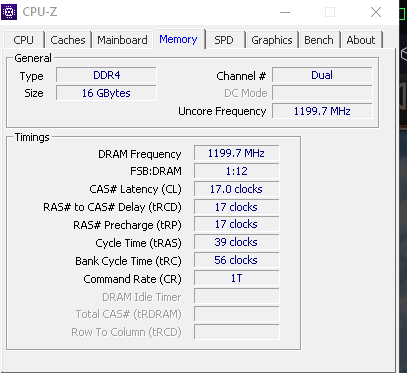407x373 pixels.
Task: Select the Mainboard tab
Action: pos(122,40)
